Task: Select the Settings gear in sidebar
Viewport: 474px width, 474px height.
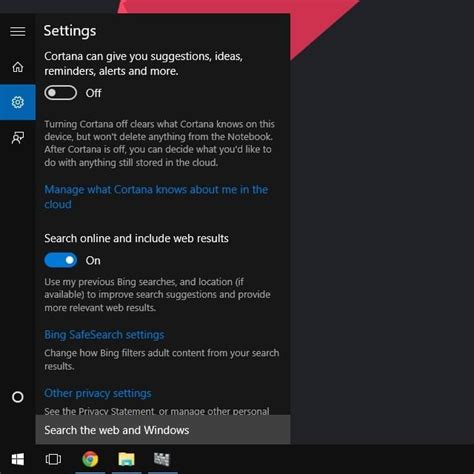Action: [18, 102]
